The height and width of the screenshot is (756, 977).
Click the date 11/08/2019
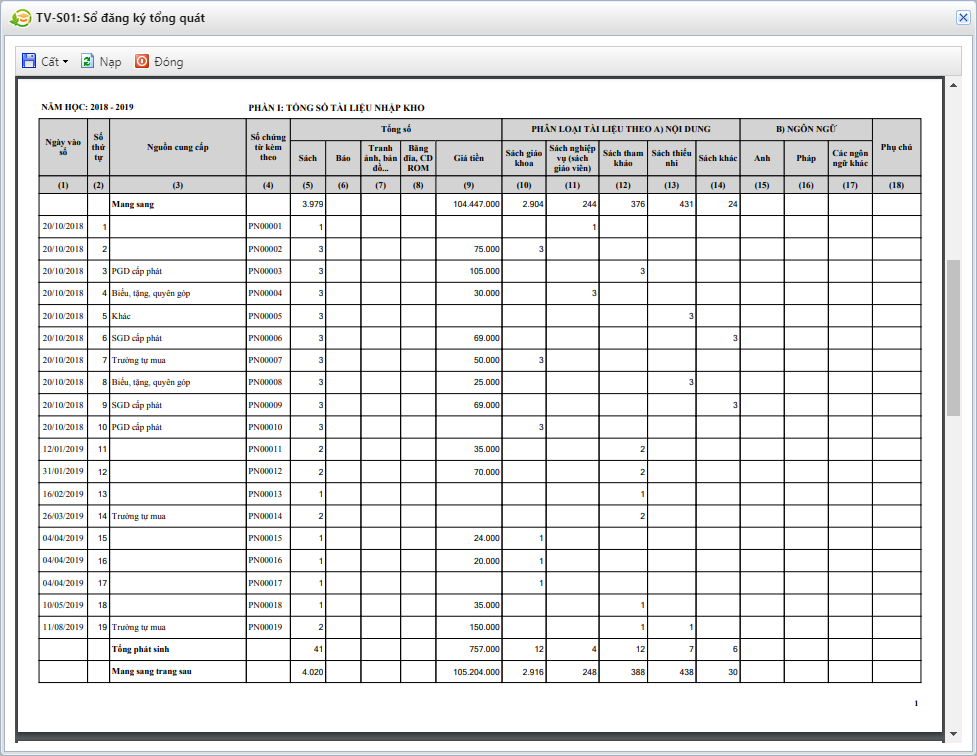coord(63,627)
